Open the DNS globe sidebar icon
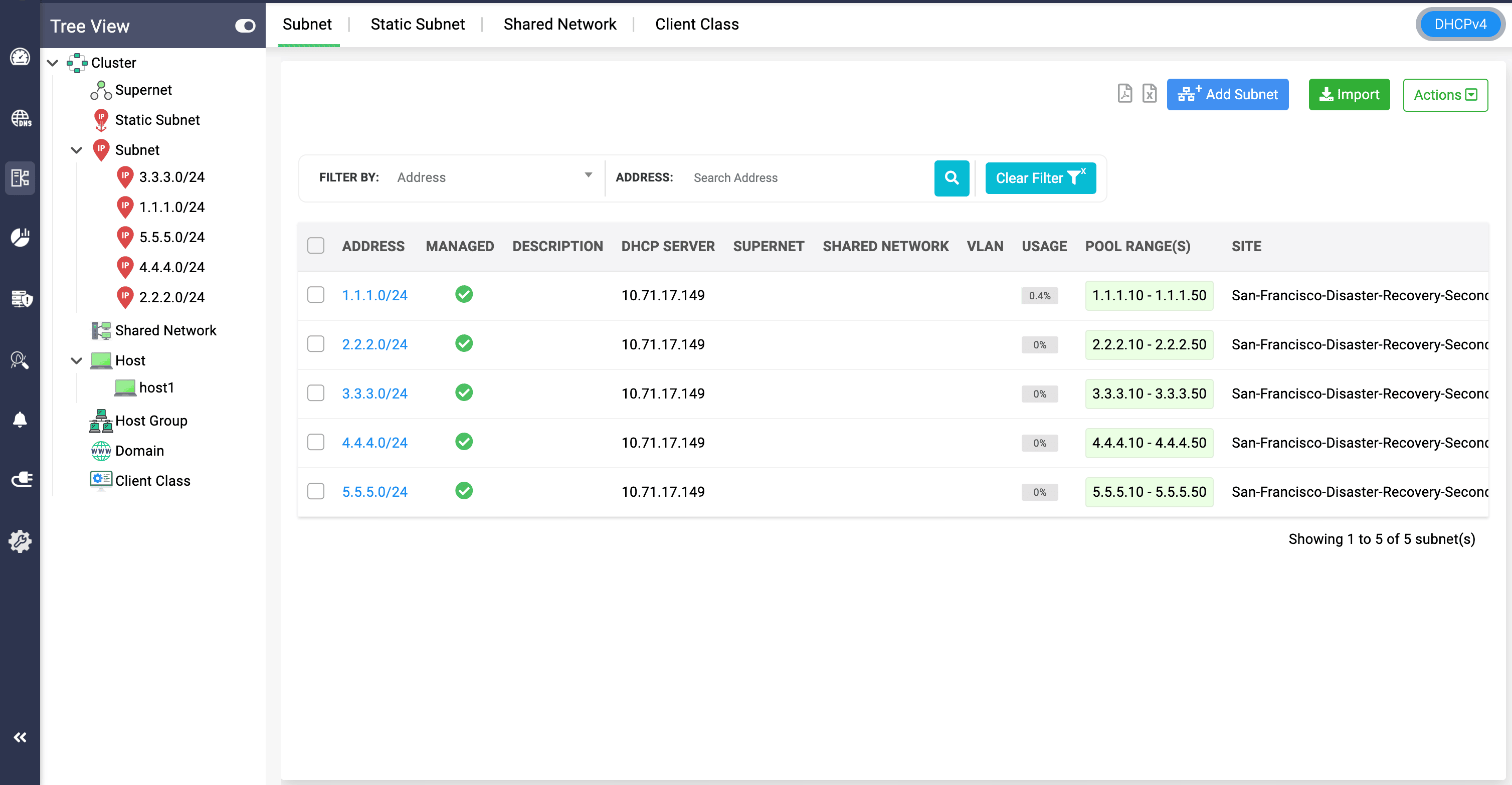Screen dimensions: 1512x785 point(21,118)
